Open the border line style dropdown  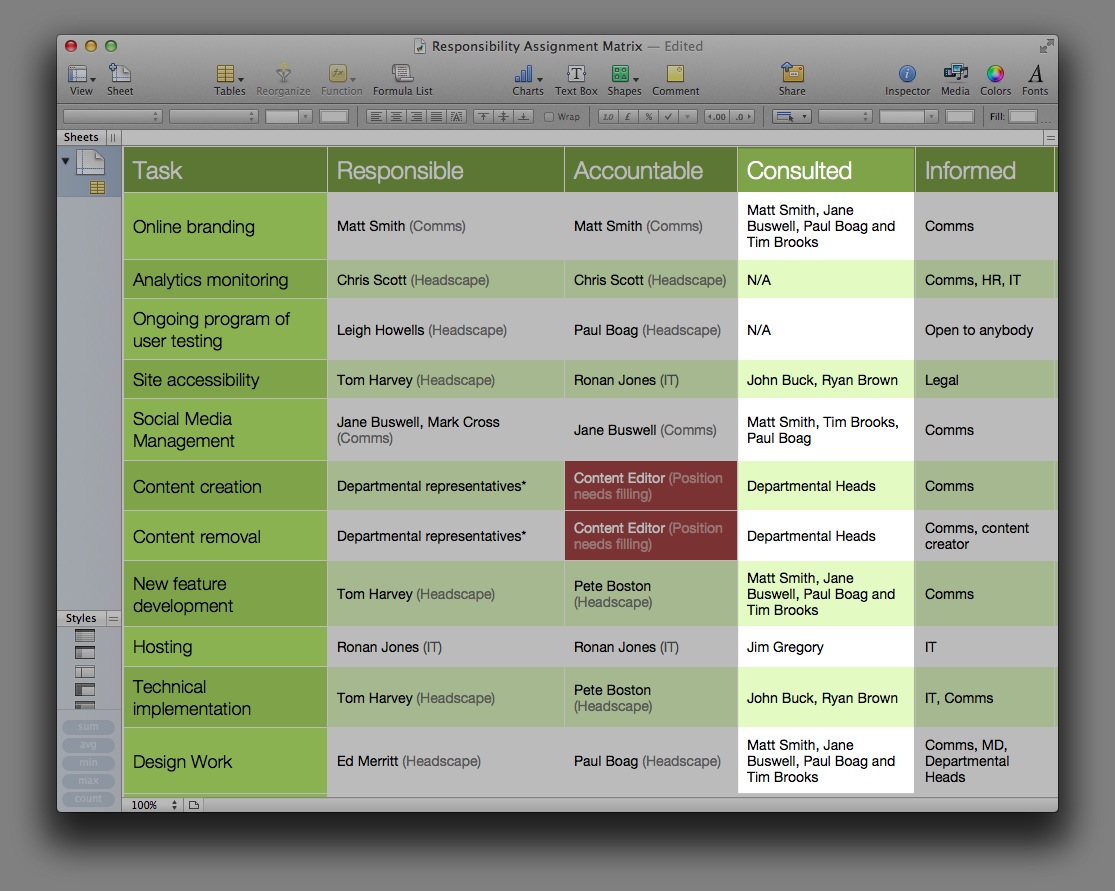tap(845, 117)
